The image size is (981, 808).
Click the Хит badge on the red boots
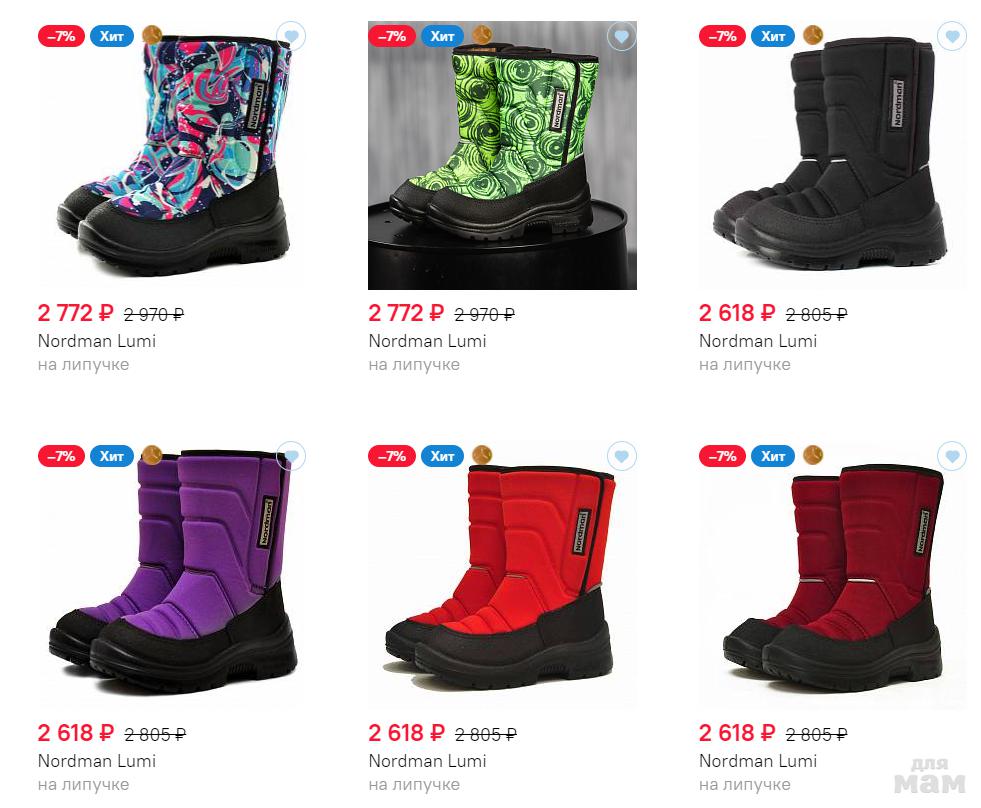[x=442, y=456]
